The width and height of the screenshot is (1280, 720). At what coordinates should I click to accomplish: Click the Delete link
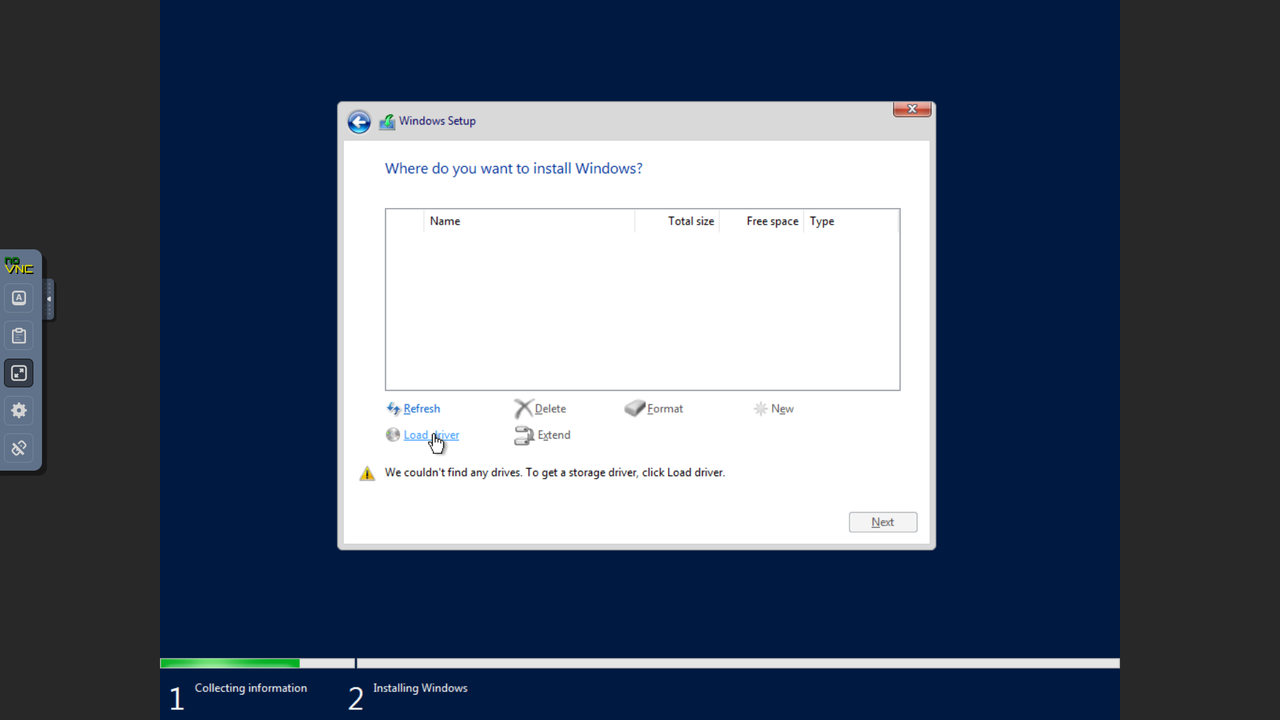[550, 409]
